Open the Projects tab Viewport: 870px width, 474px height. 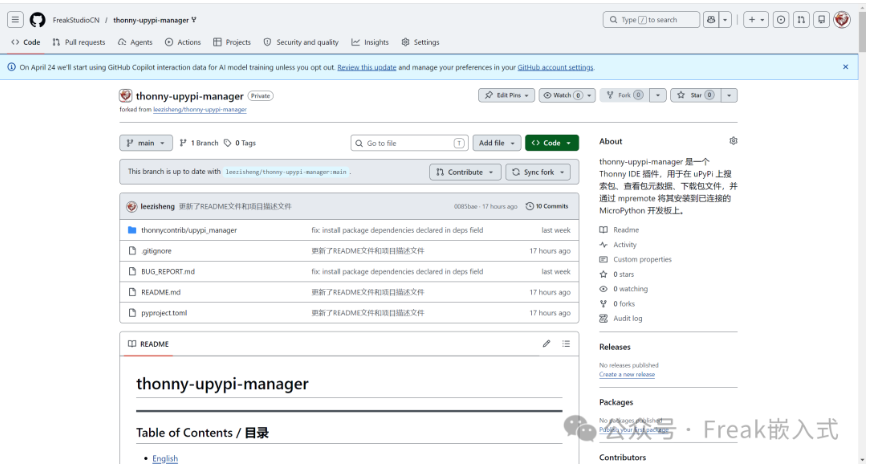click(232, 42)
